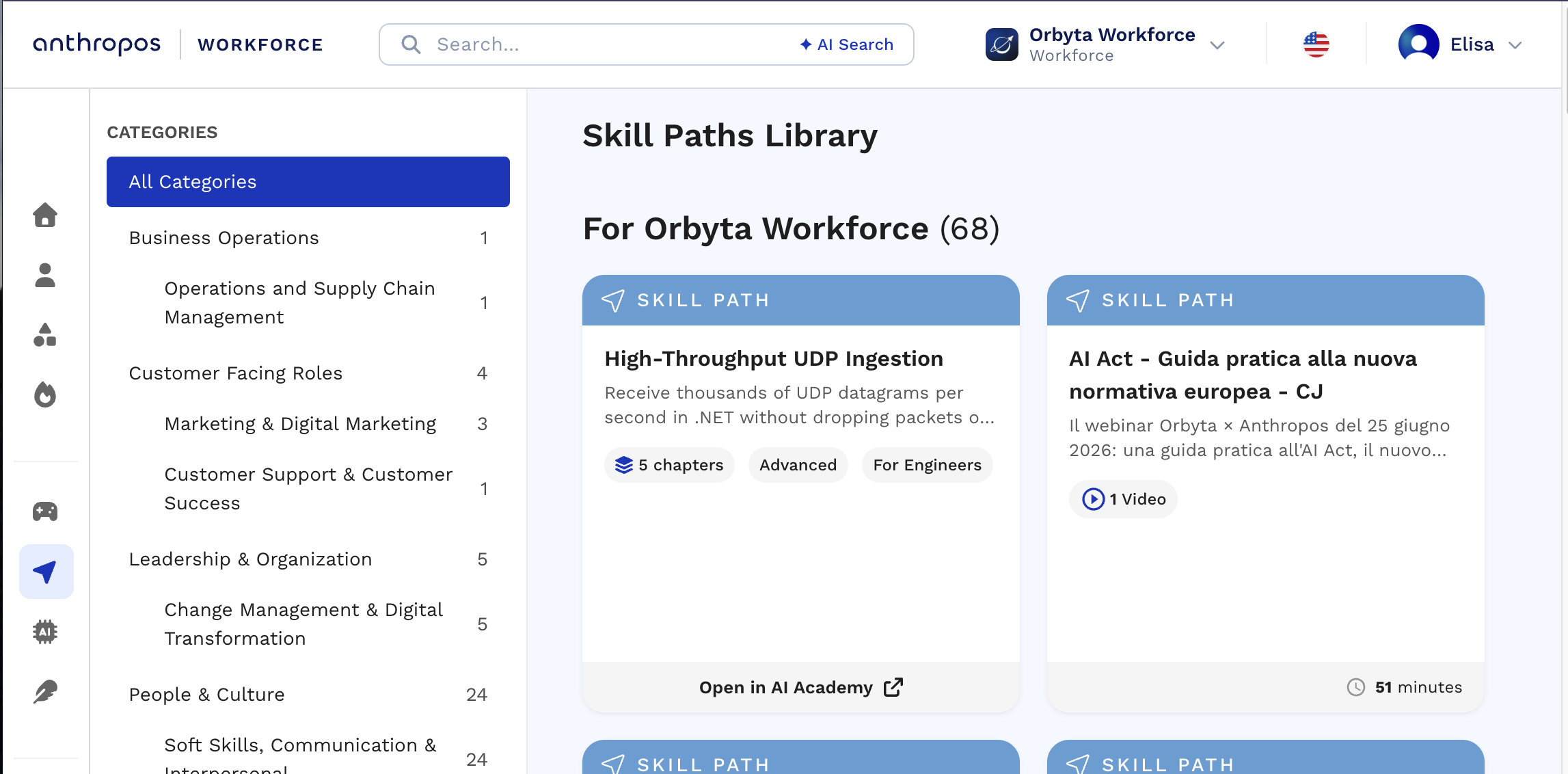The width and height of the screenshot is (1568, 774).
Task: Select Change Management & Digital Transformation subcategory
Action: [x=308, y=624]
